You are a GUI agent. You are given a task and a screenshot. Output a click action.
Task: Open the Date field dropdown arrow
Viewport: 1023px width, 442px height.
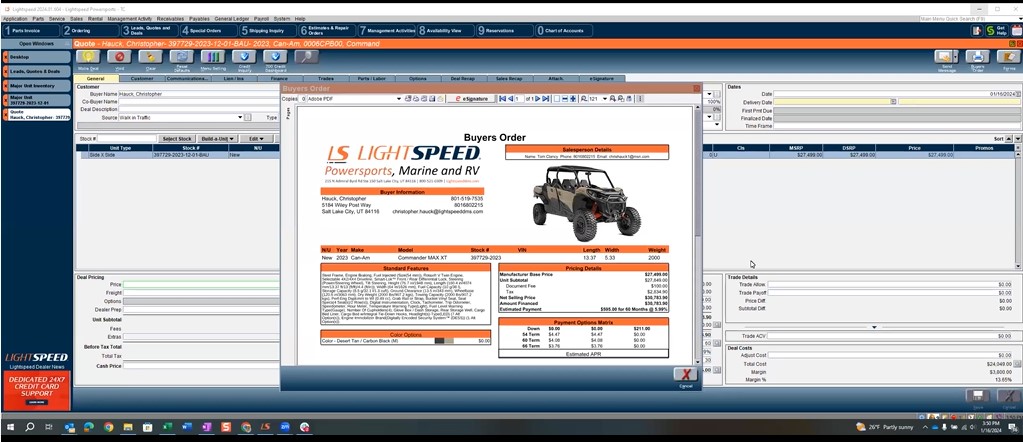point(1018,94)
